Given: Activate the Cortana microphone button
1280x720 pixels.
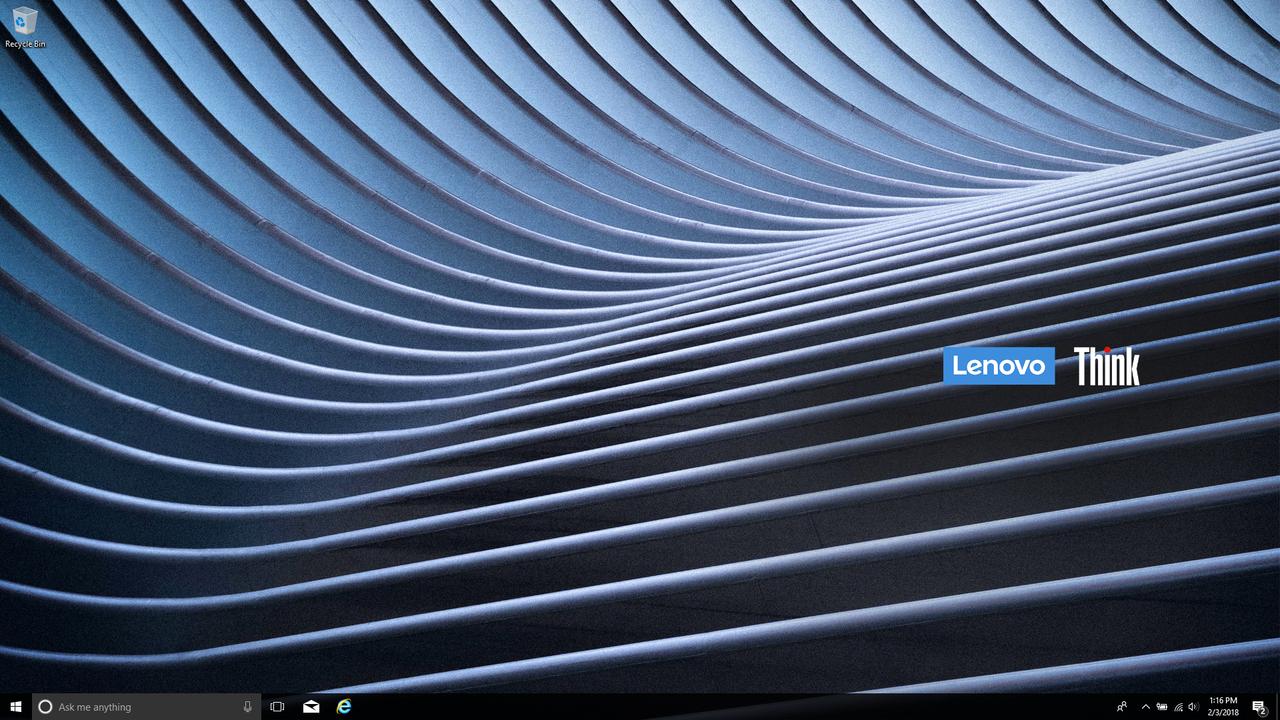Looking at the screenshot, I should [x=247, y=707].
